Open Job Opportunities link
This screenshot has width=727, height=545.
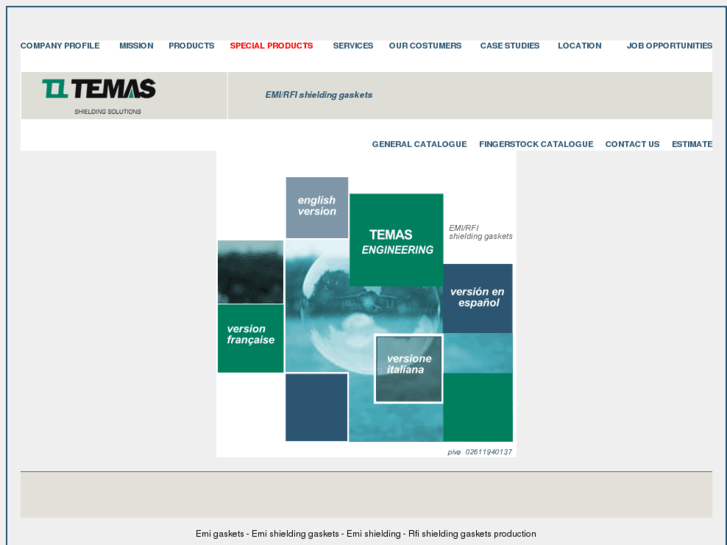[x=670, y=45]
